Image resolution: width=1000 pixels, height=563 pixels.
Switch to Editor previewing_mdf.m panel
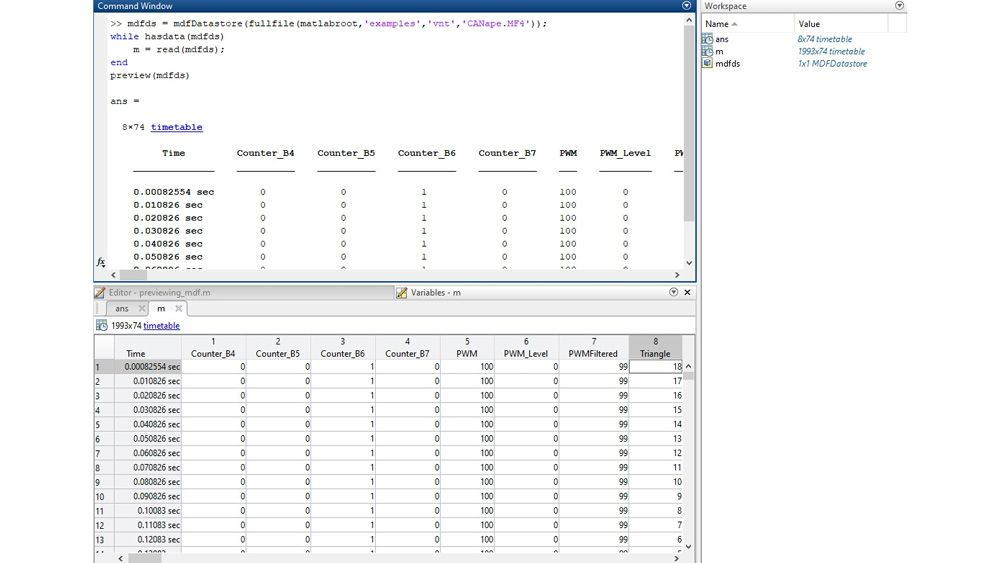click(x=160, y=293)
